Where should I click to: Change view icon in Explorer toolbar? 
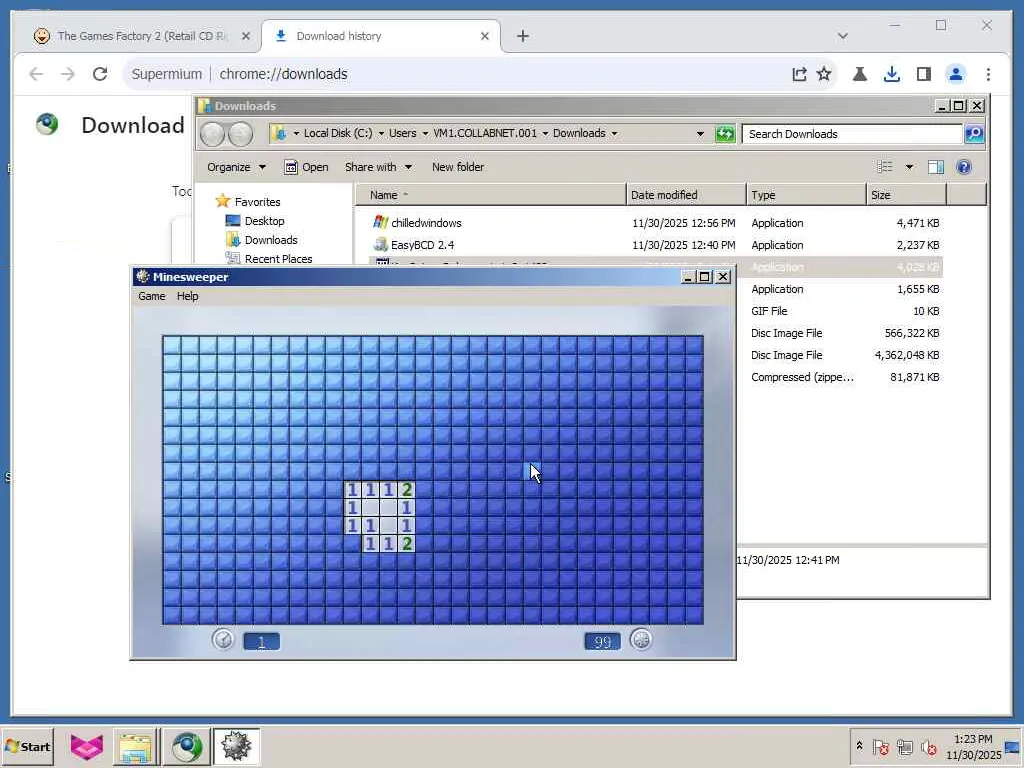click(884, 167)
